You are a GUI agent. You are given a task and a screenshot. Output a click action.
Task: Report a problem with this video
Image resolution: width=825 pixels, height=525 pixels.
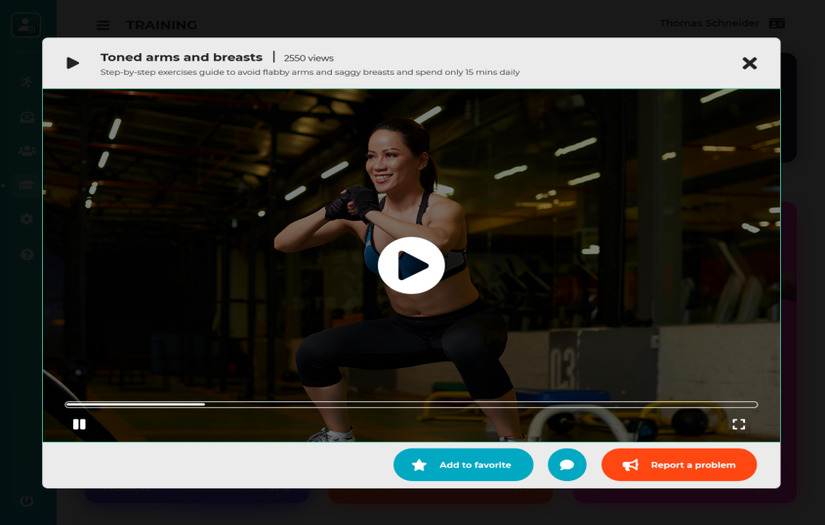coord(679,465)
